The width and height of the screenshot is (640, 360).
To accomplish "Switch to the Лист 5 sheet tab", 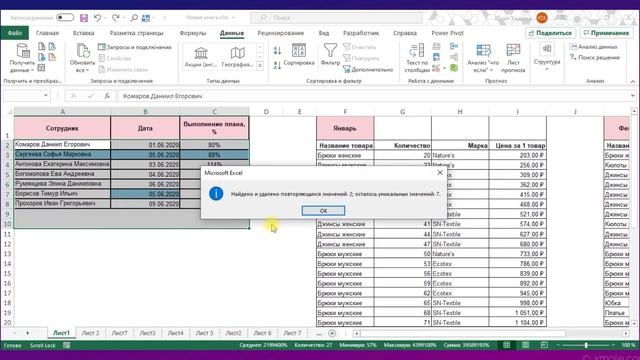I will click(x=204, y=333).
